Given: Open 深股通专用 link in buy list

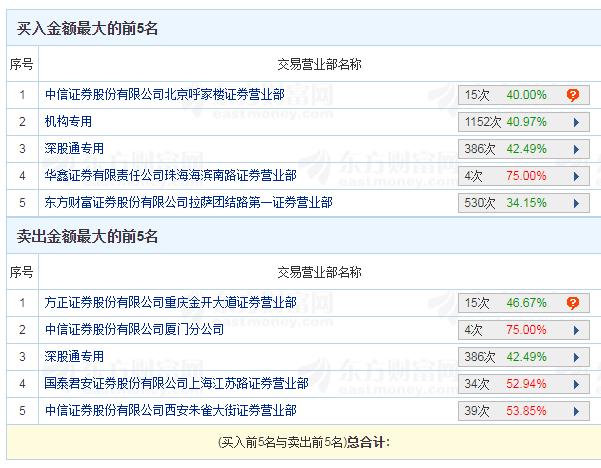Looking at the screenshot, I should (74, 148).
